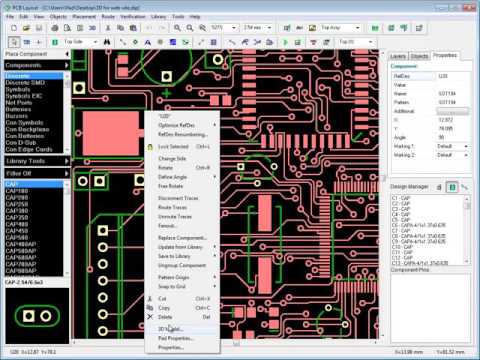The height and width of the screenshot is (360, 480).
Task: Click the New file toolbar icon
Action: 14,28
